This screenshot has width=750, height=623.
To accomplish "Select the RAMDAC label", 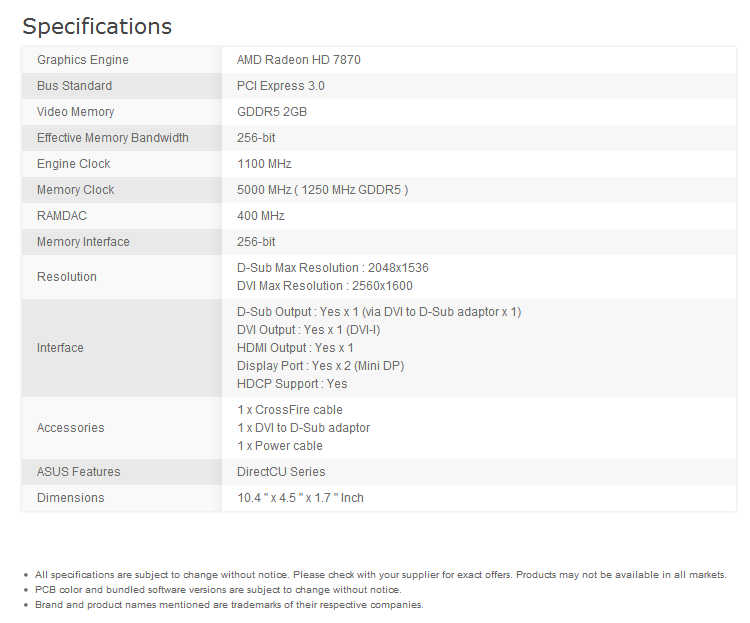I will pyautogui.click(x=62, y=216).
